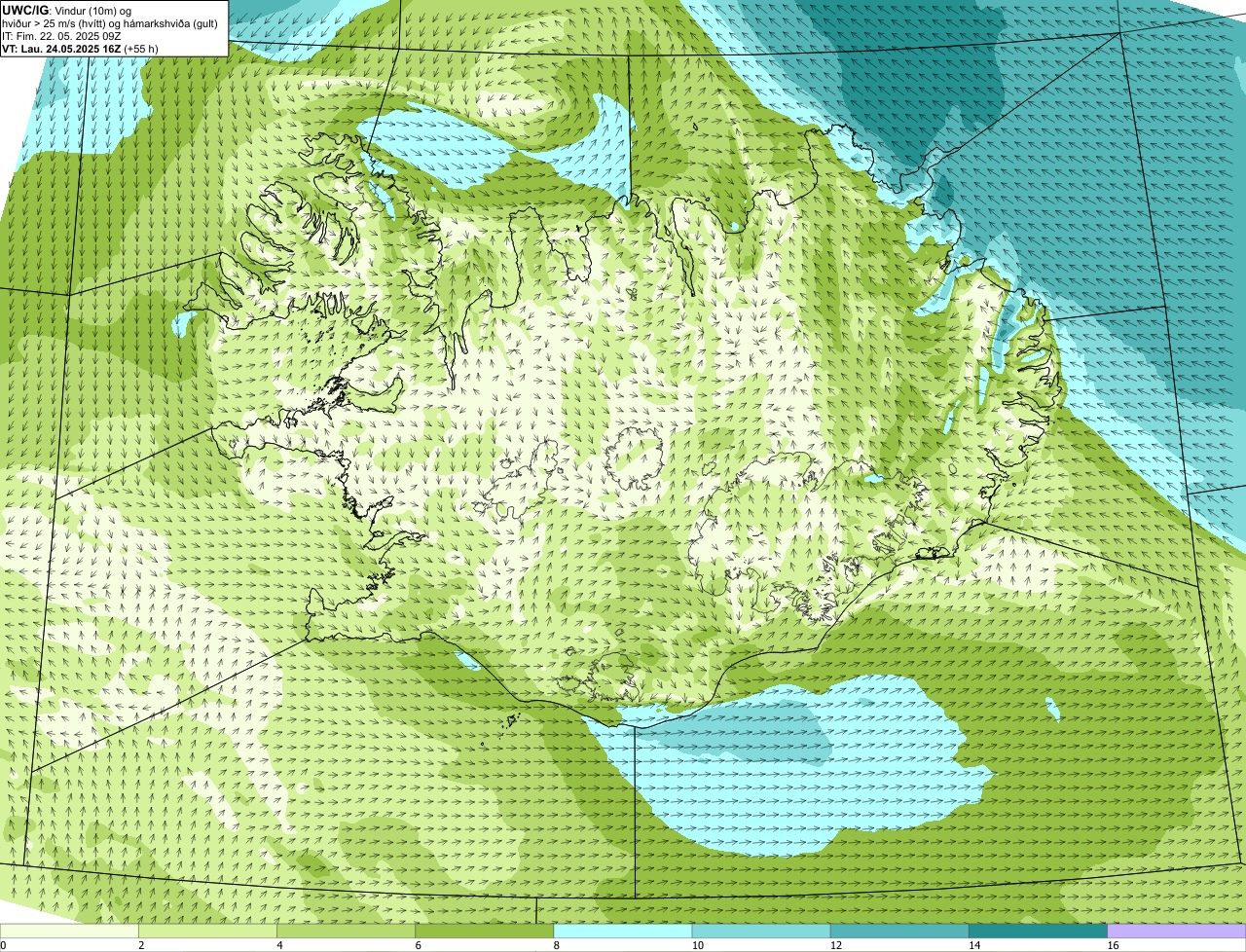This screenshot has height=952, width=1246.
Task: Click the '10' tick label on the color scale
Action: point(697,945)
